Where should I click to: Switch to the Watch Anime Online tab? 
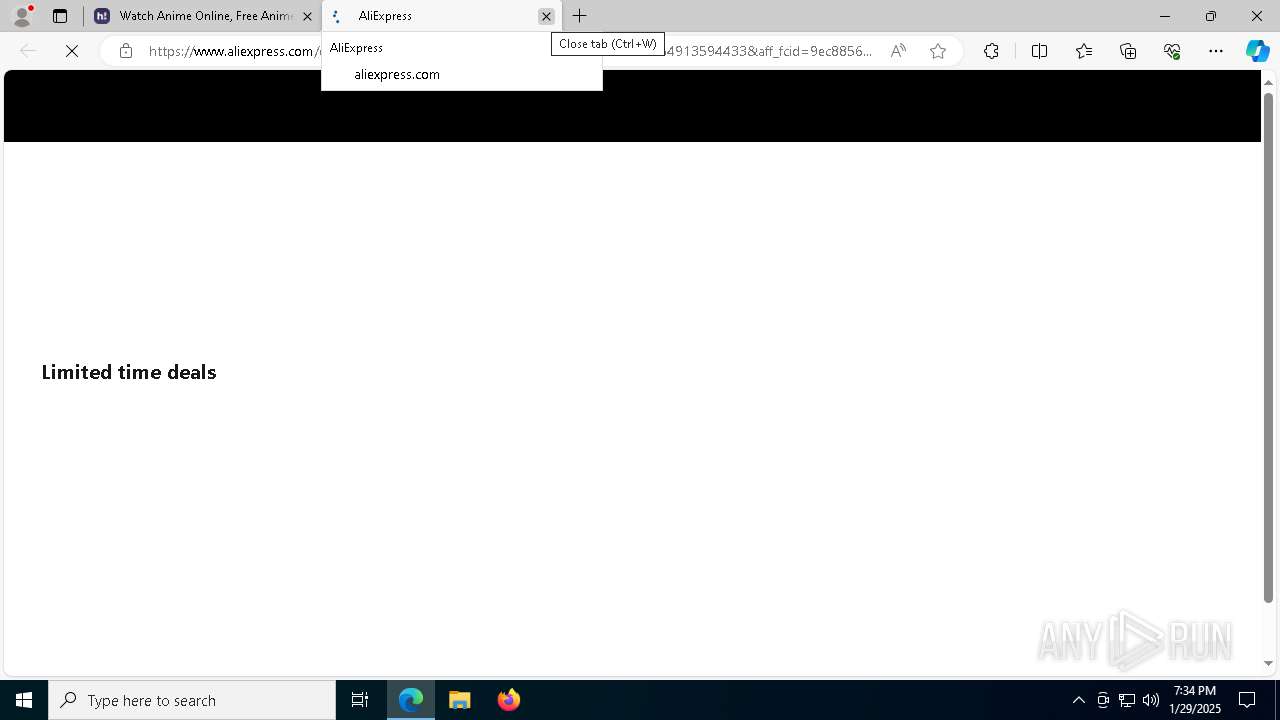[x=204, y=16]
